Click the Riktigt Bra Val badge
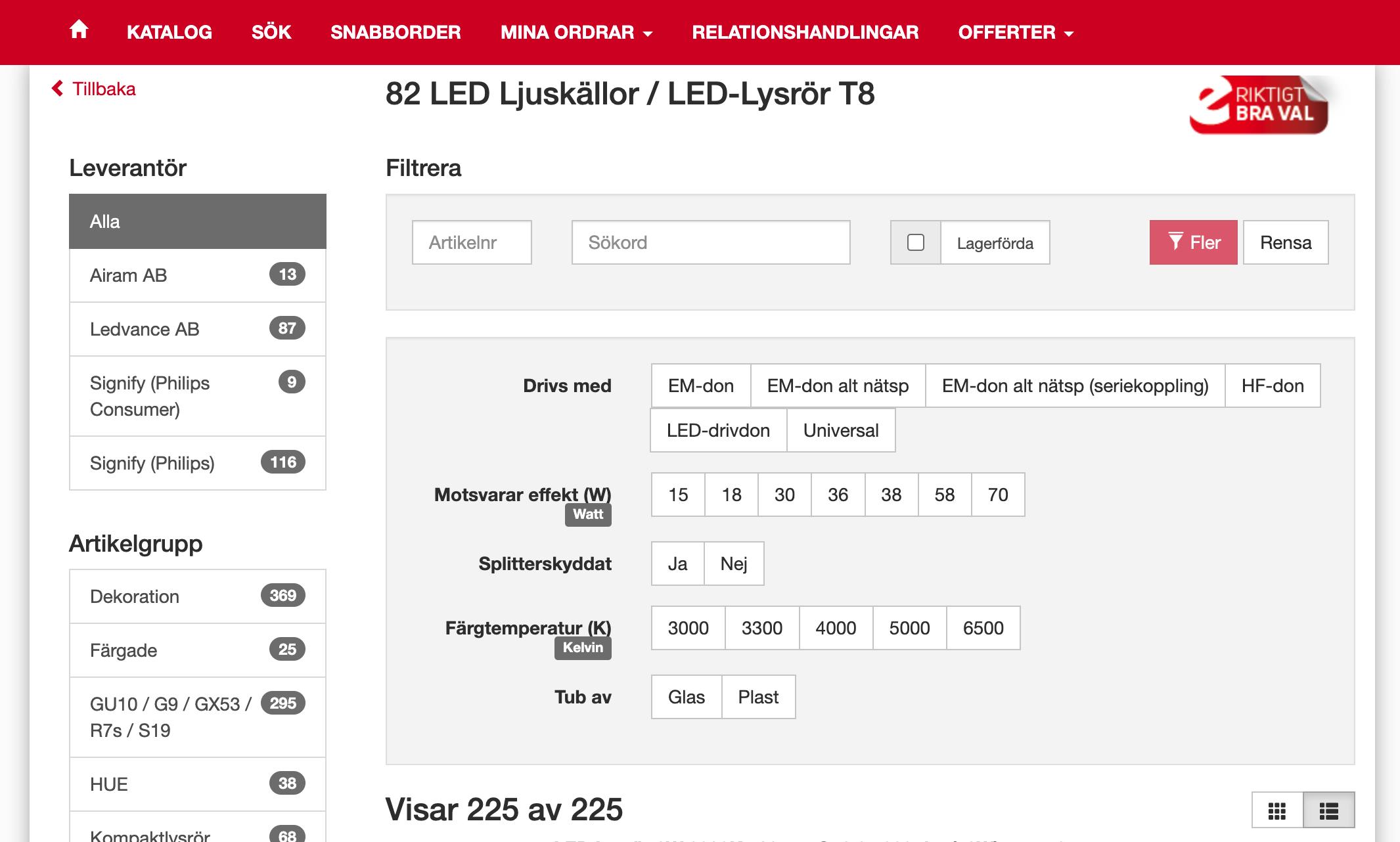Viewport: 1400px width, 842px height. 1259,106
